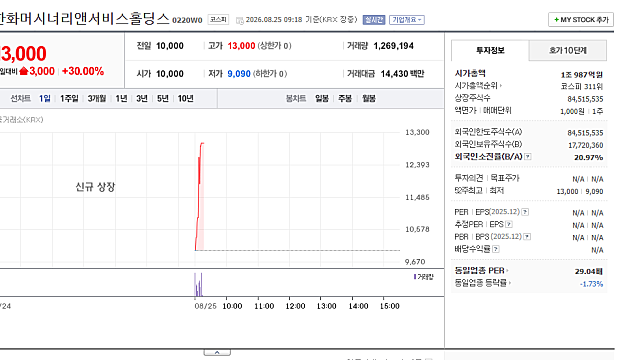Click the 시가총액 value 1조 987억원
This screenshot has height=360, width=640.
point(582,75)
